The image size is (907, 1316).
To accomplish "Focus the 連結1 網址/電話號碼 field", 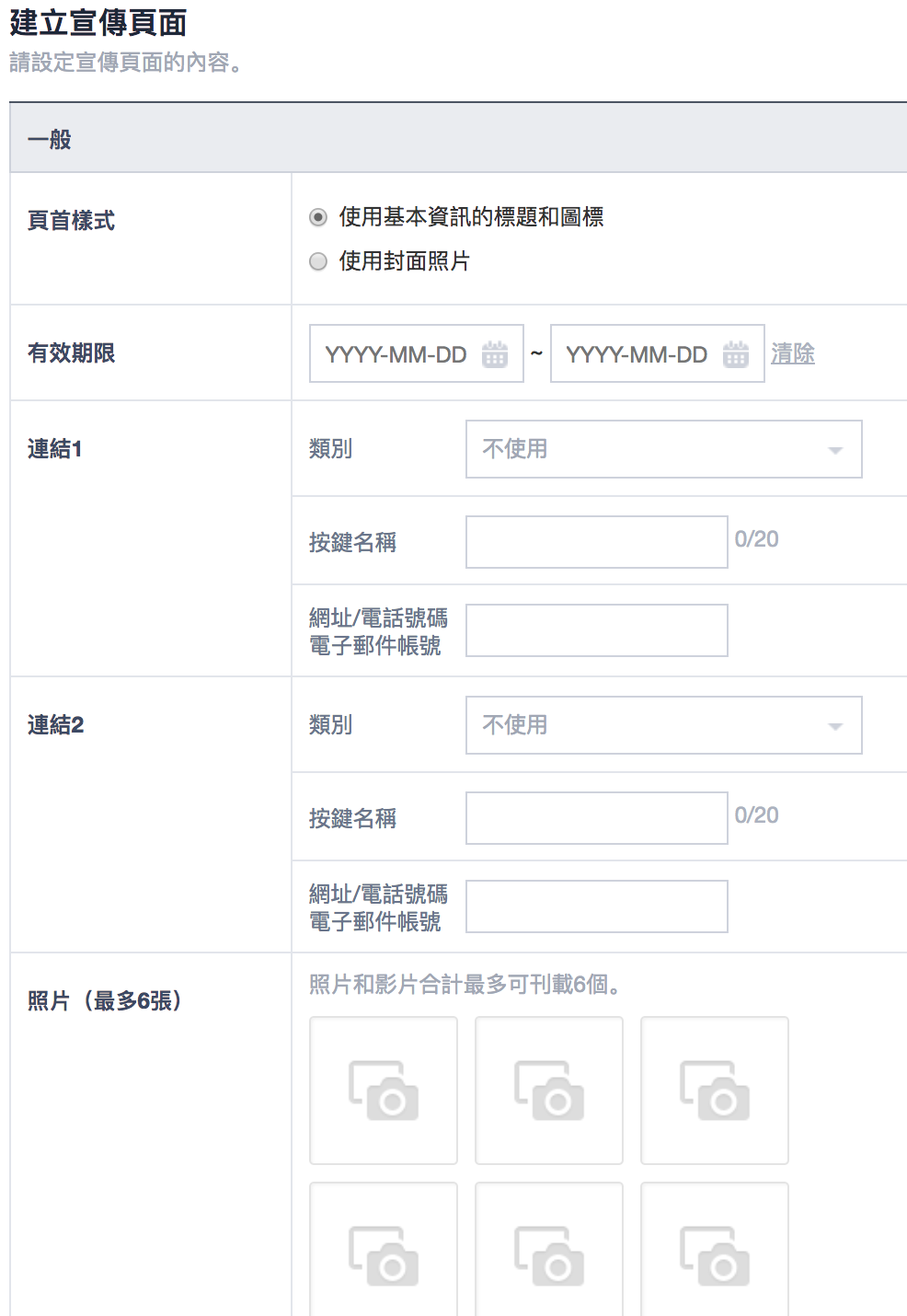I will [x=597, y=630].
